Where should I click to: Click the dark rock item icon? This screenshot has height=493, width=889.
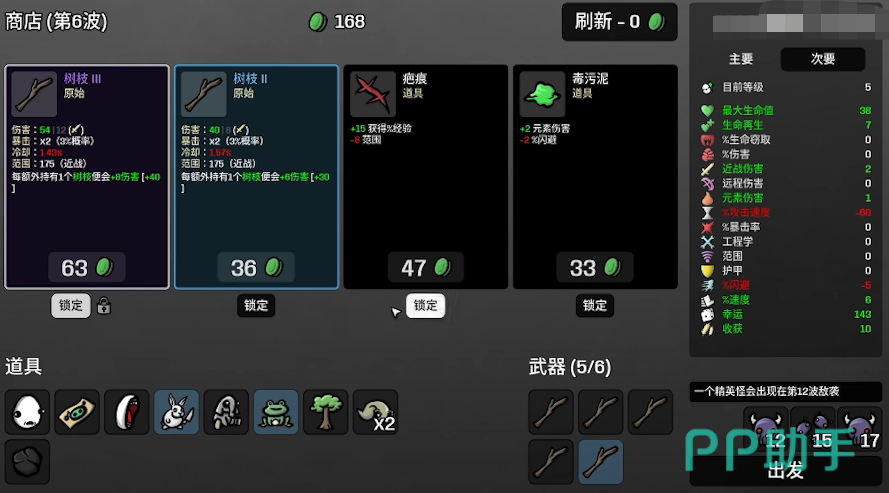(x=27, y=462)
